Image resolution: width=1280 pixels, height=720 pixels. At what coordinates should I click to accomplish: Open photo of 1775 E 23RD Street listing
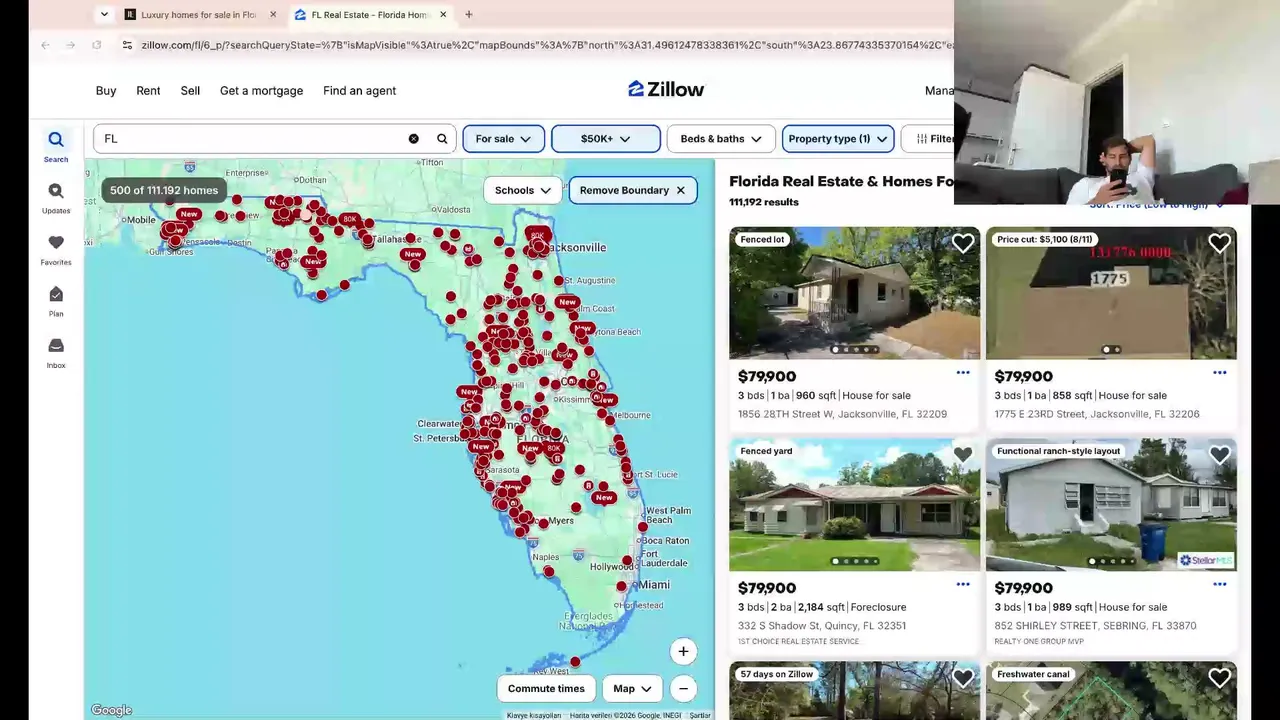pyautogui.click(x=1111, y=293)
